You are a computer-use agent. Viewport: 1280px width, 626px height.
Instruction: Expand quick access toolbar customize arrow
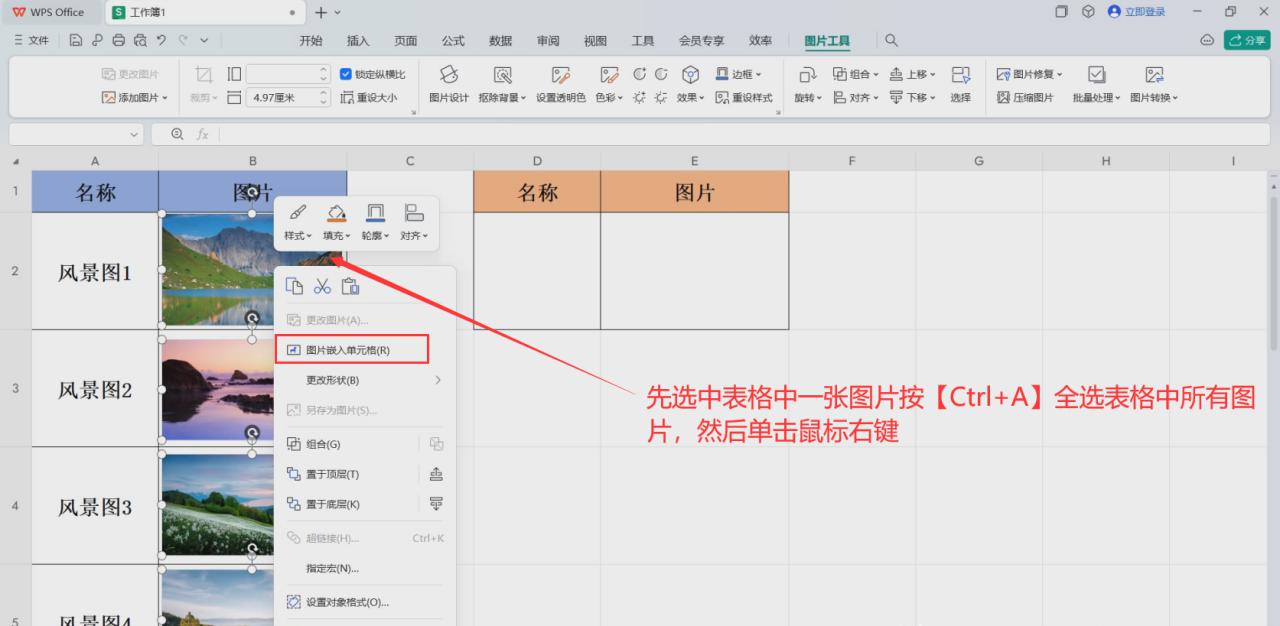(x=204, y=40)
